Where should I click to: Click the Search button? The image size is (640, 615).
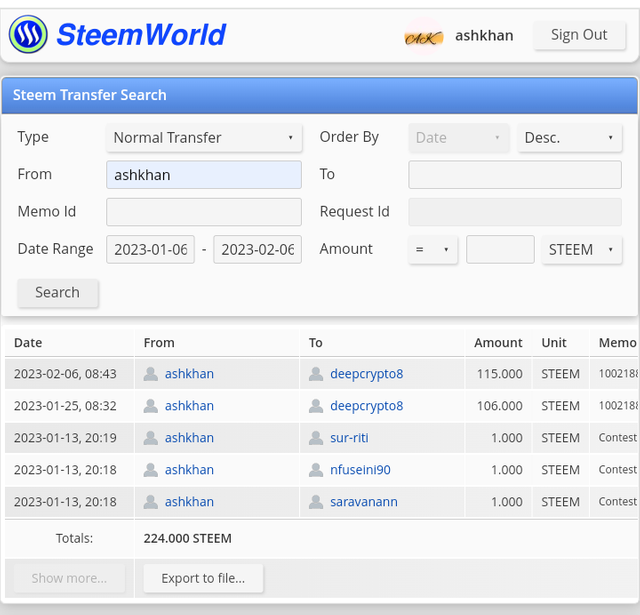(58, 293)
